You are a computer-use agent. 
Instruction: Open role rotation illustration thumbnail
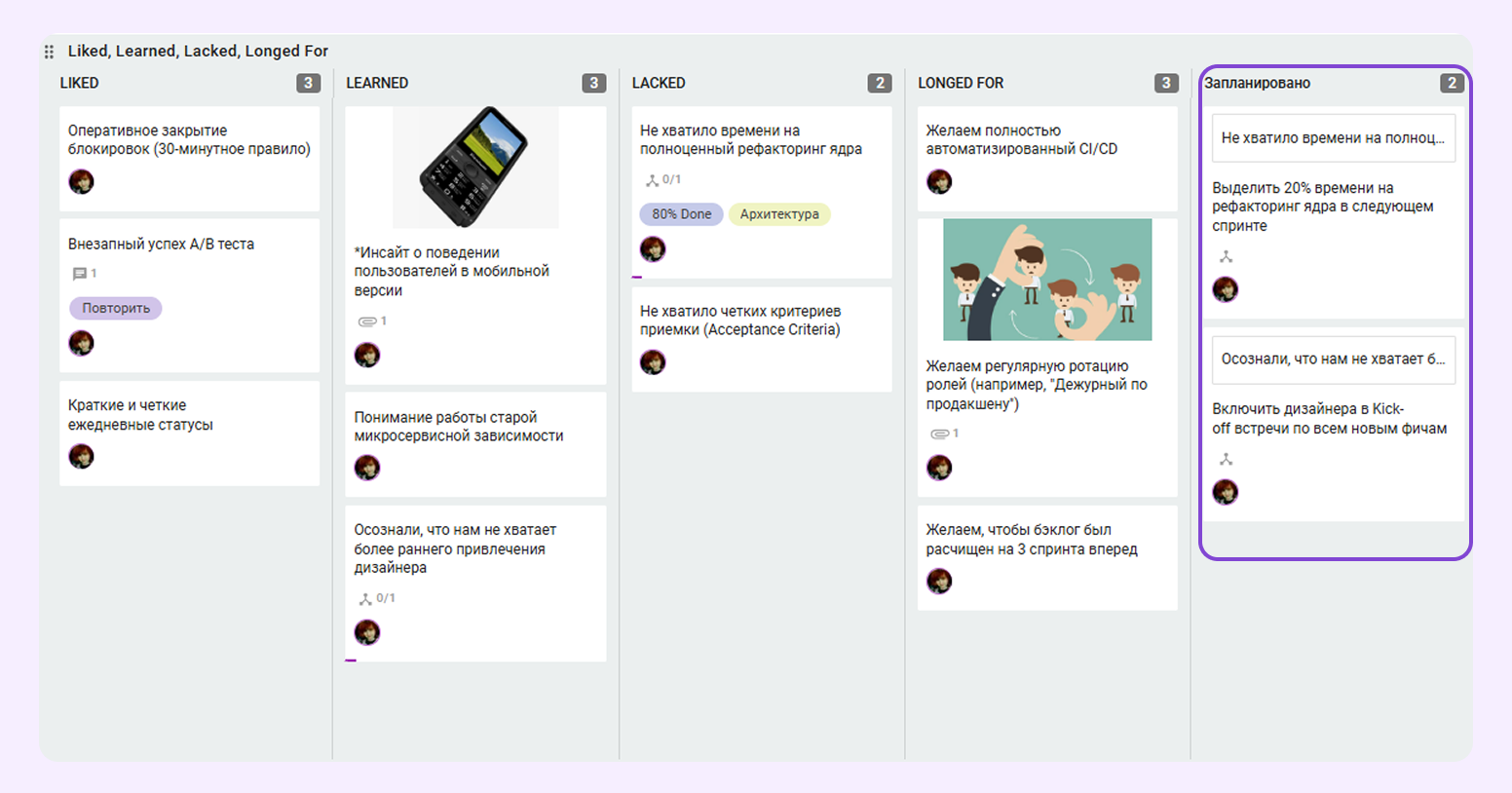tap(1047, 280)
